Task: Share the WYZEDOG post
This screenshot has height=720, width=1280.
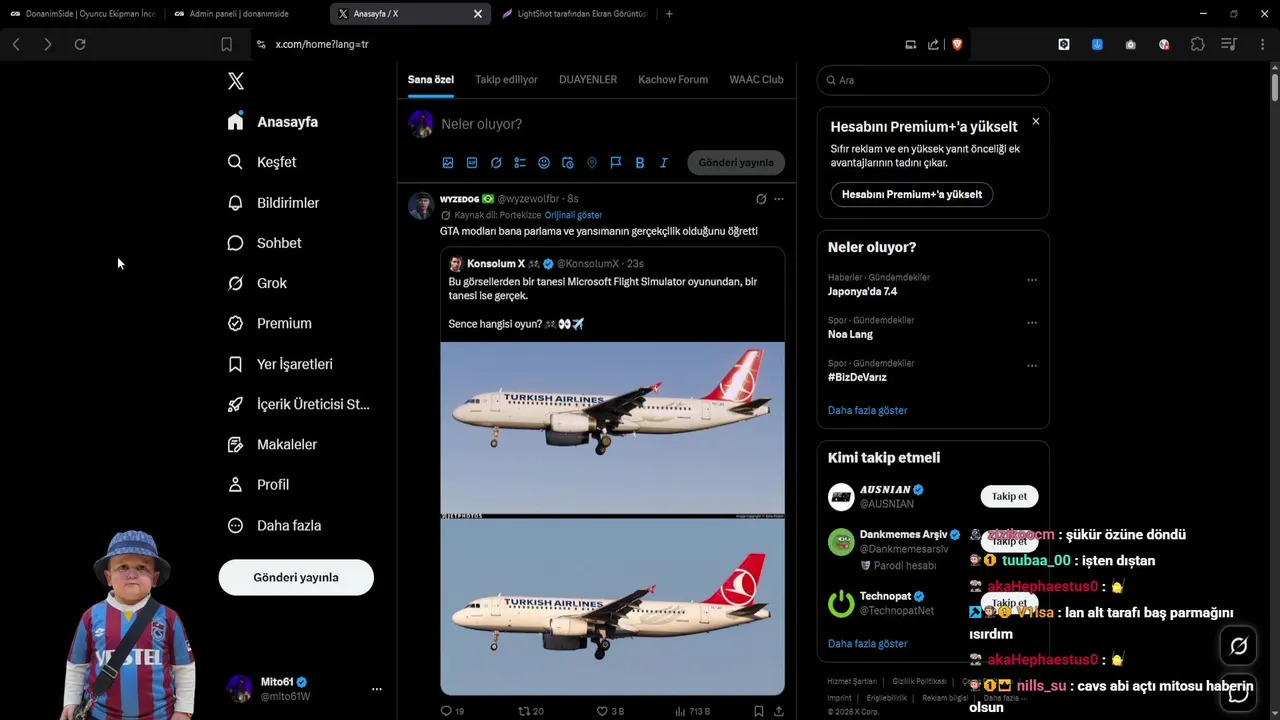Action: click(779, 711)
